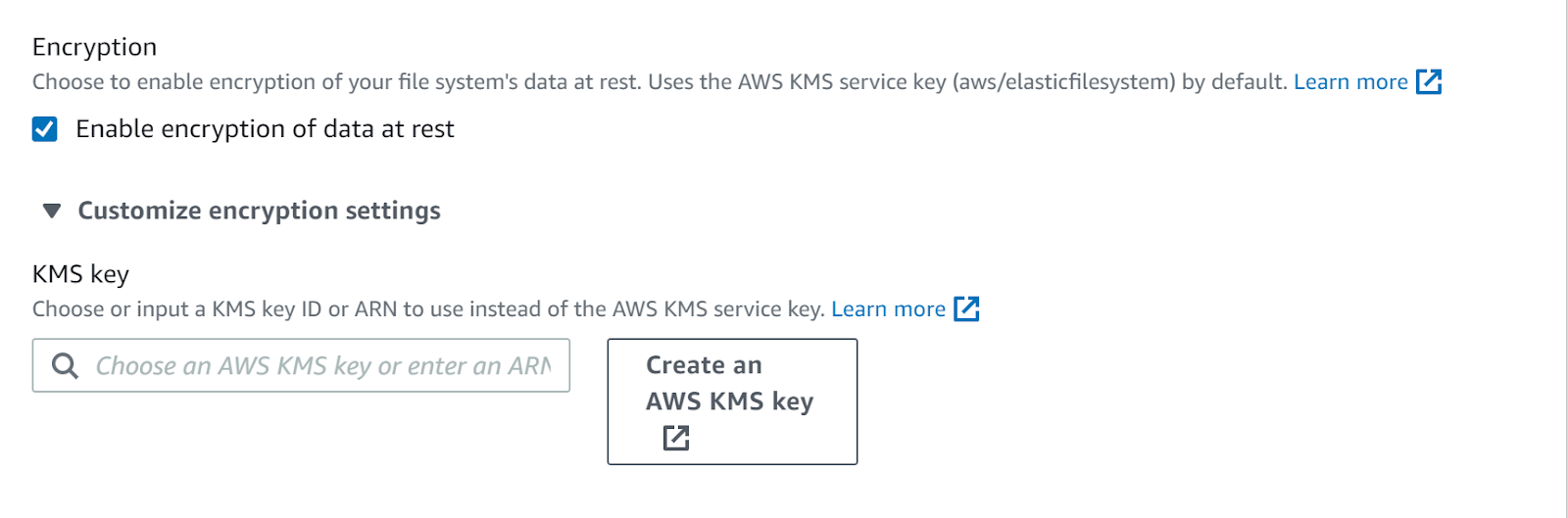This screenshot has width=1568, height=518.
Task: Click the 'Enable encryption of data at rest' label
Action: click(265, 129)
